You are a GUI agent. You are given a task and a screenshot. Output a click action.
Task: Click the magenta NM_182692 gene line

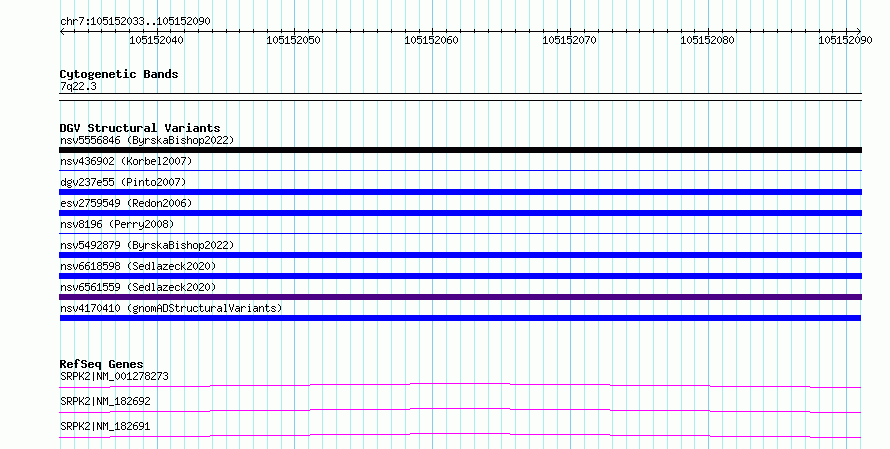click(460, 409)
